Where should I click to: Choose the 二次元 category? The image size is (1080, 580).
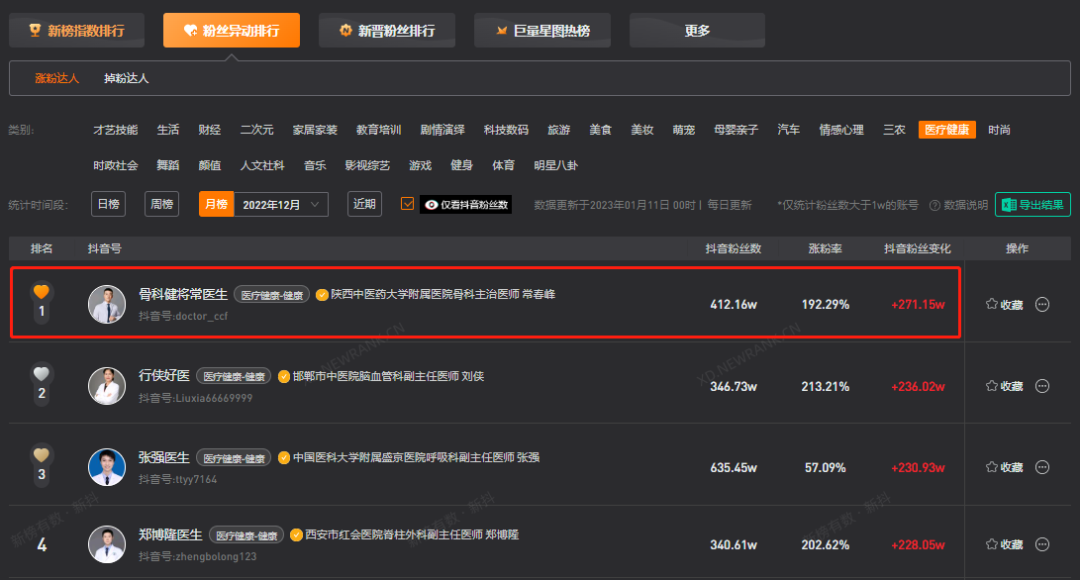pos(257,130)
